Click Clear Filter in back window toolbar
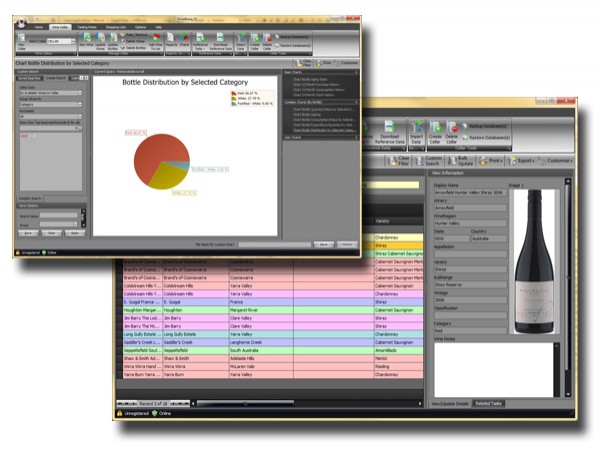The width and height of the screenshot is (600, 449). 399,161
